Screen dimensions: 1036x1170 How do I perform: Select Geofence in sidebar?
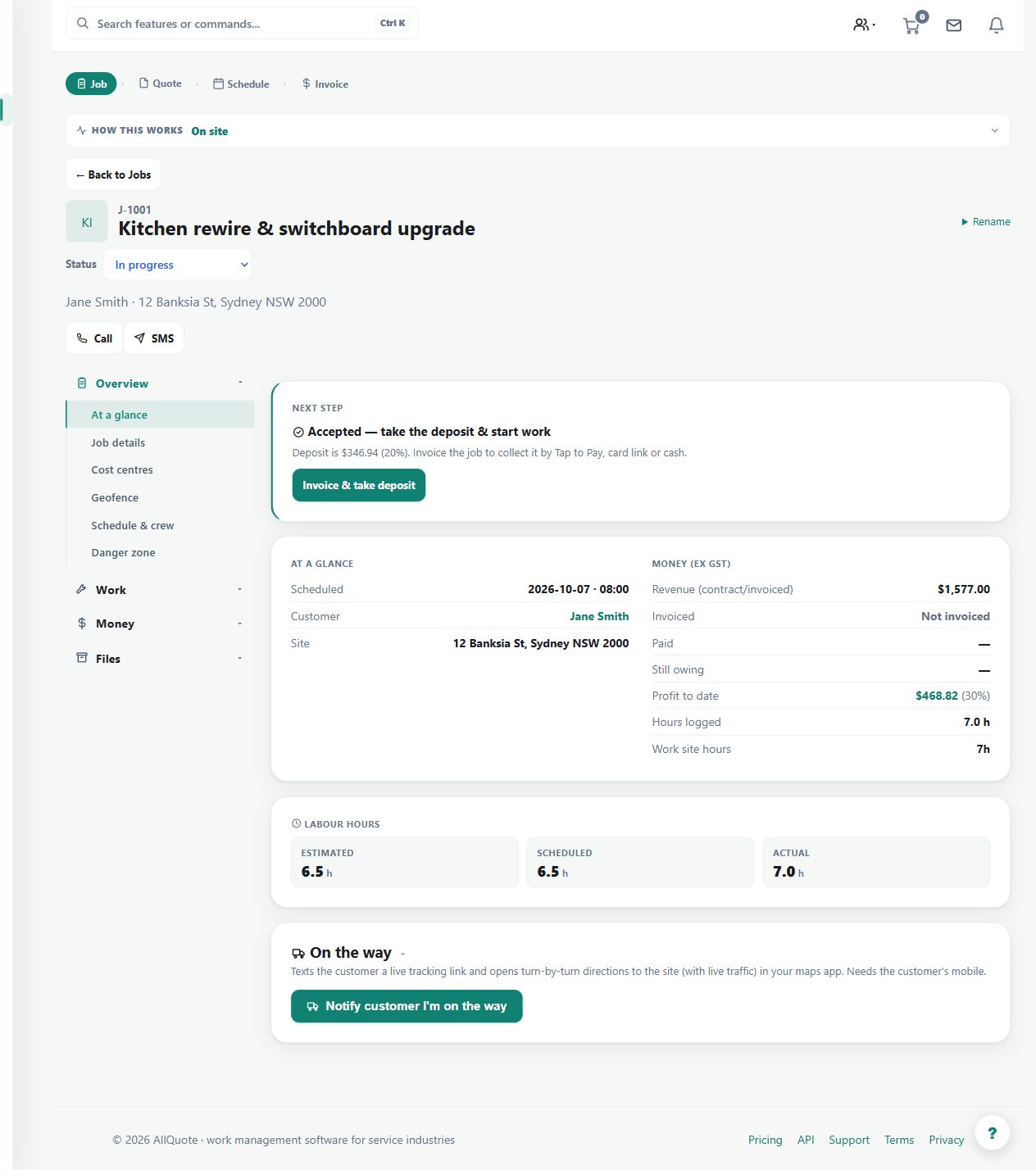click(160, 497)
